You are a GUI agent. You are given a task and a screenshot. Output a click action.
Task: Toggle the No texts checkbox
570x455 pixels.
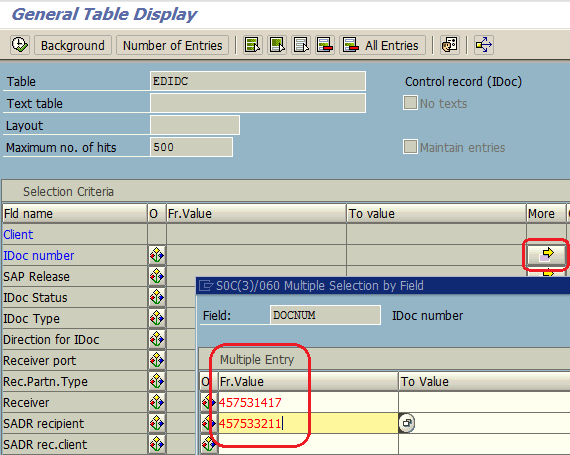click(x=410, y=103)
